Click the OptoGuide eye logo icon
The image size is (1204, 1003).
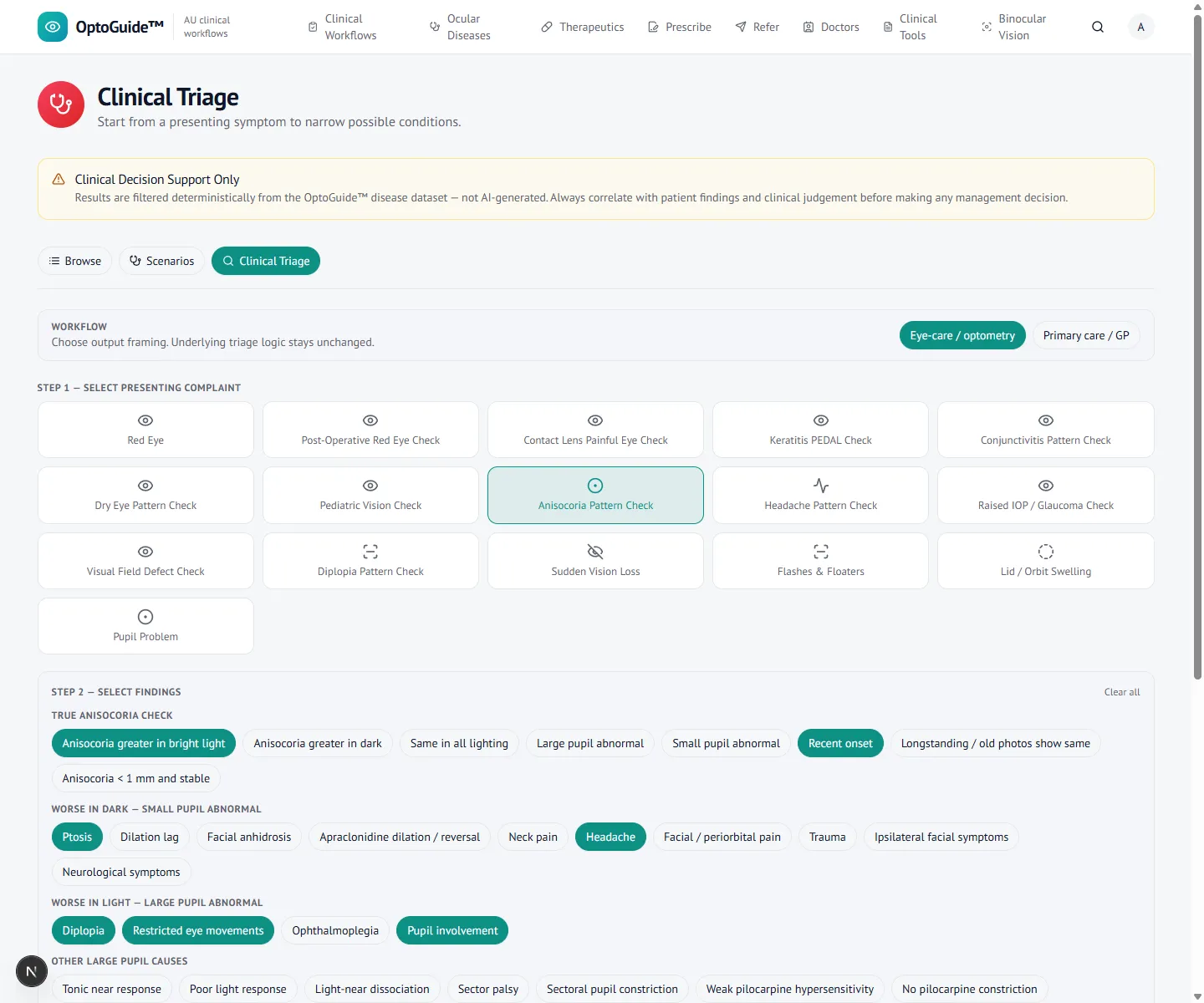(53, 27)
